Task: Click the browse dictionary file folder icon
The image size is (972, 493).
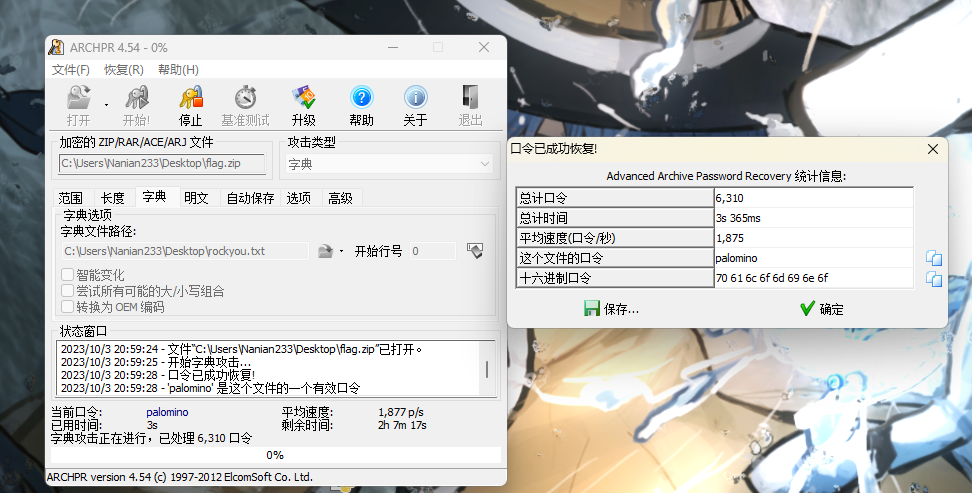Action: (325, 251)
